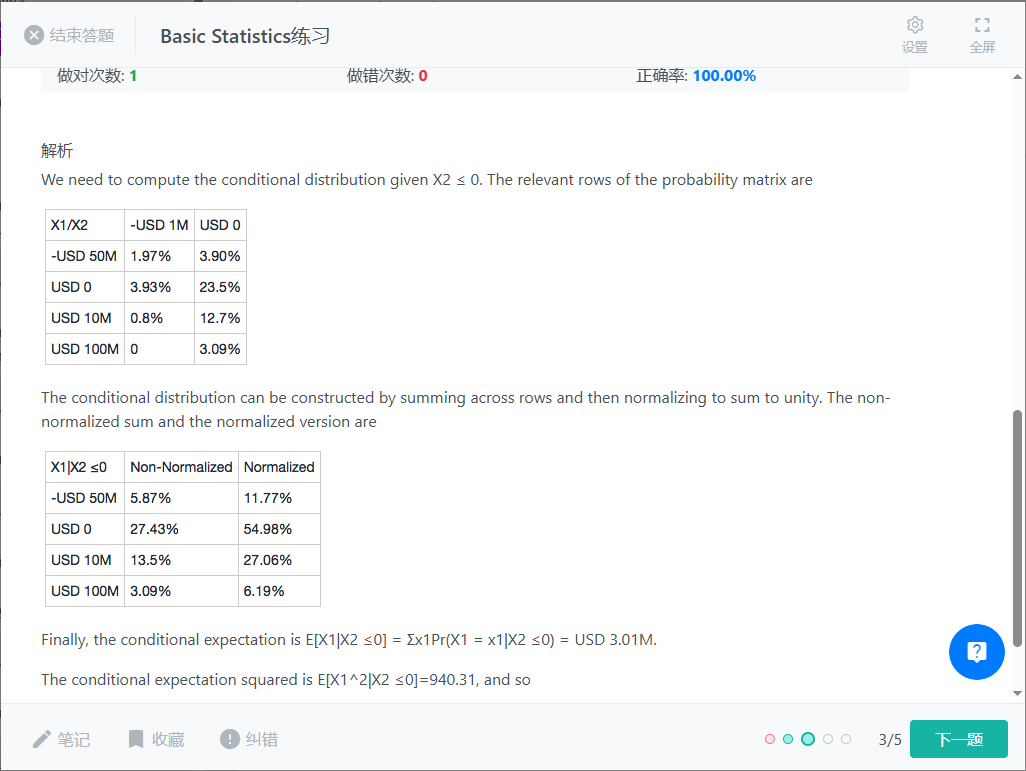The height and width of the screenshot is (771, 1026).
Task: Click the Basic Statistics练习 title
Action: [245, 36]
